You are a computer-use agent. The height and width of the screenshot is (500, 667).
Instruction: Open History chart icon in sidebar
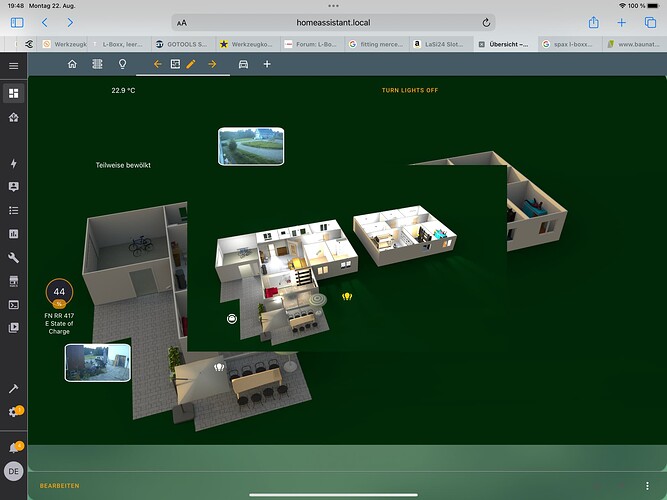[x=14, y=234]
